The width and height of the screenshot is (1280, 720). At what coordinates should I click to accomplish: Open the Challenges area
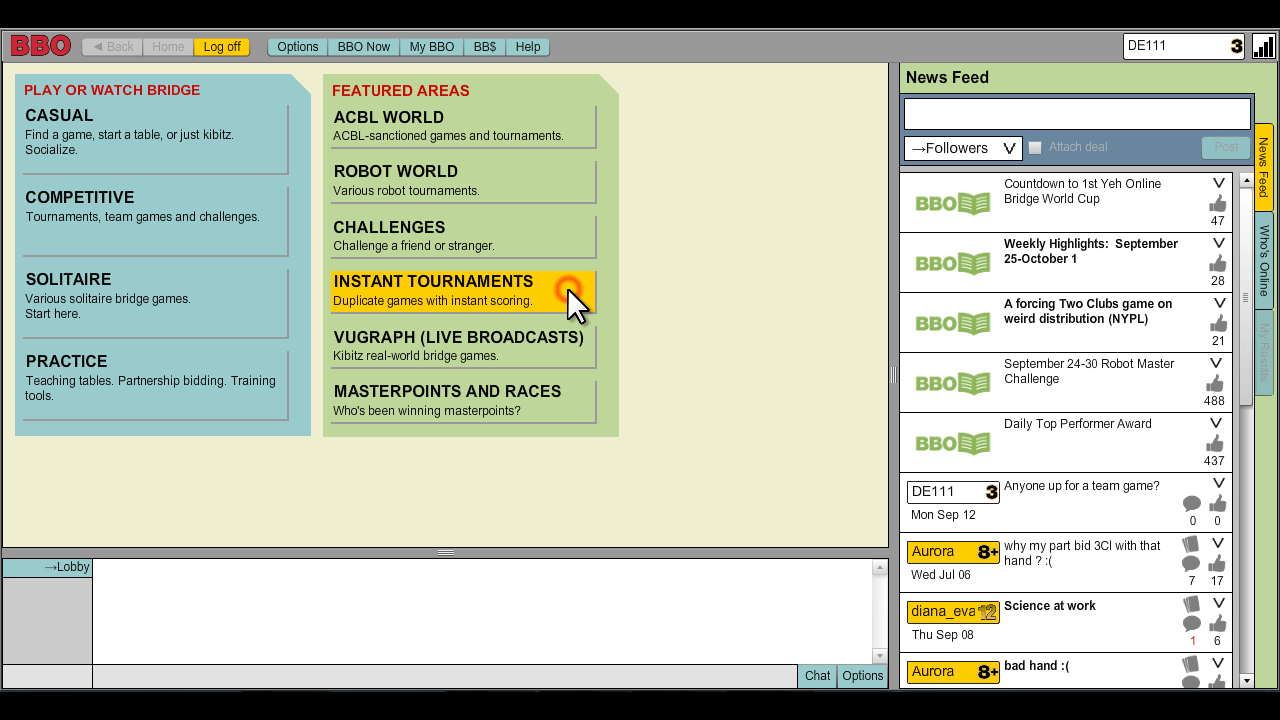pos(464,236)
